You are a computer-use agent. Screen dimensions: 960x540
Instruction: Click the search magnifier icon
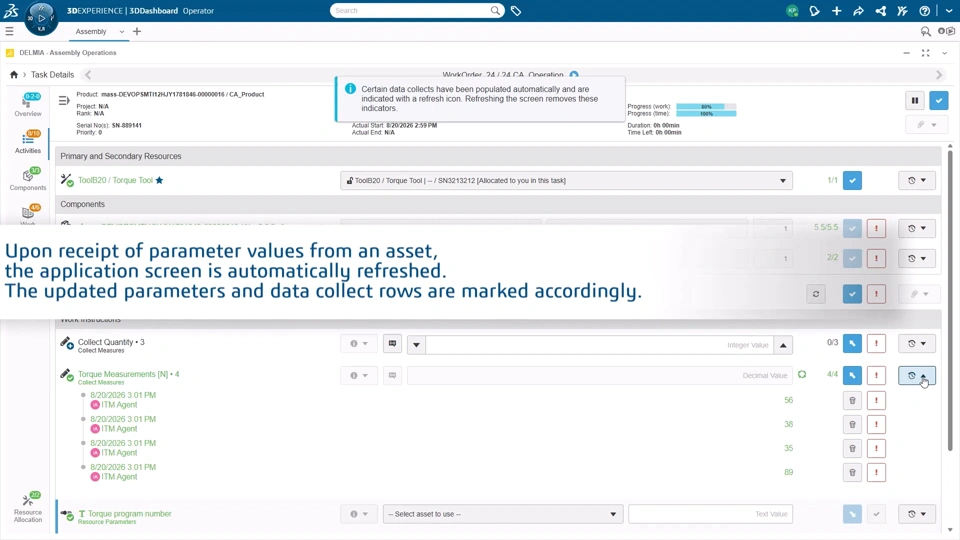tap(495, 10)
